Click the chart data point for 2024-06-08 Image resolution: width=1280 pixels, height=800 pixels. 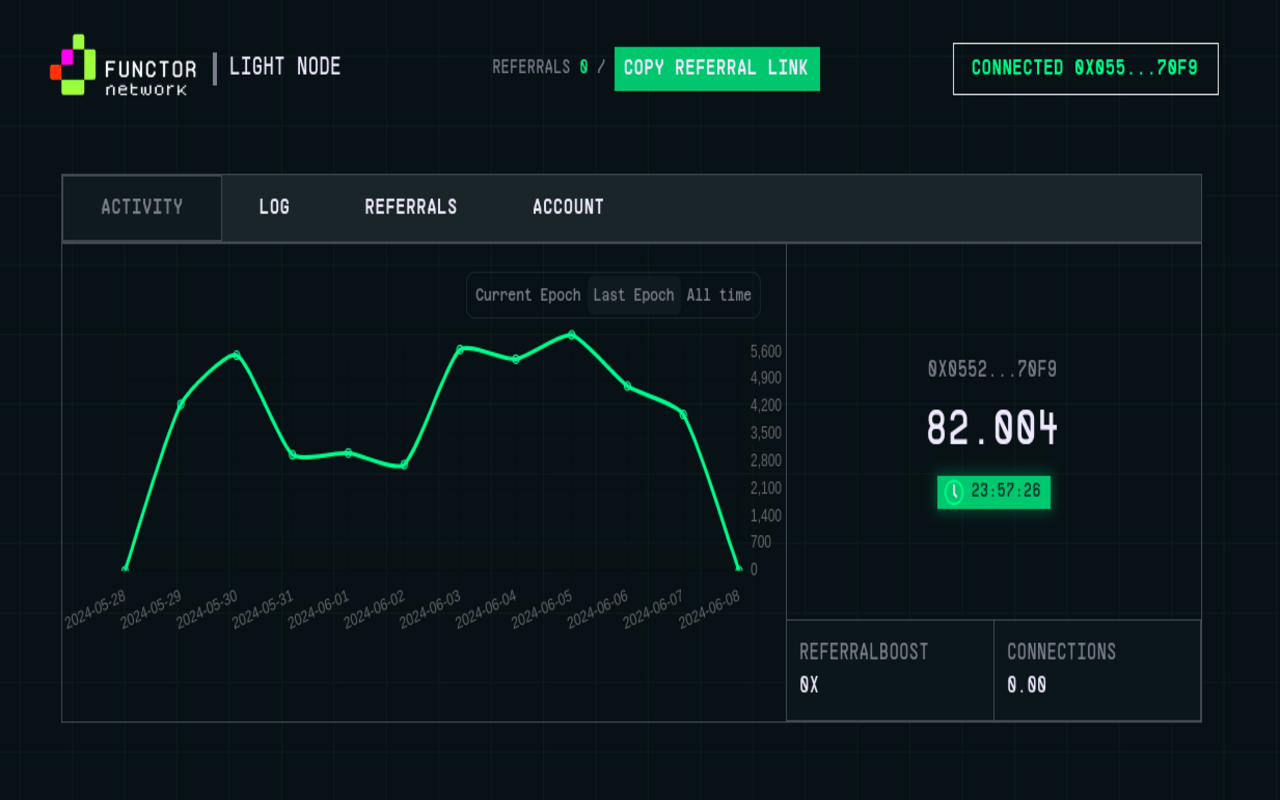coord(739,568)
